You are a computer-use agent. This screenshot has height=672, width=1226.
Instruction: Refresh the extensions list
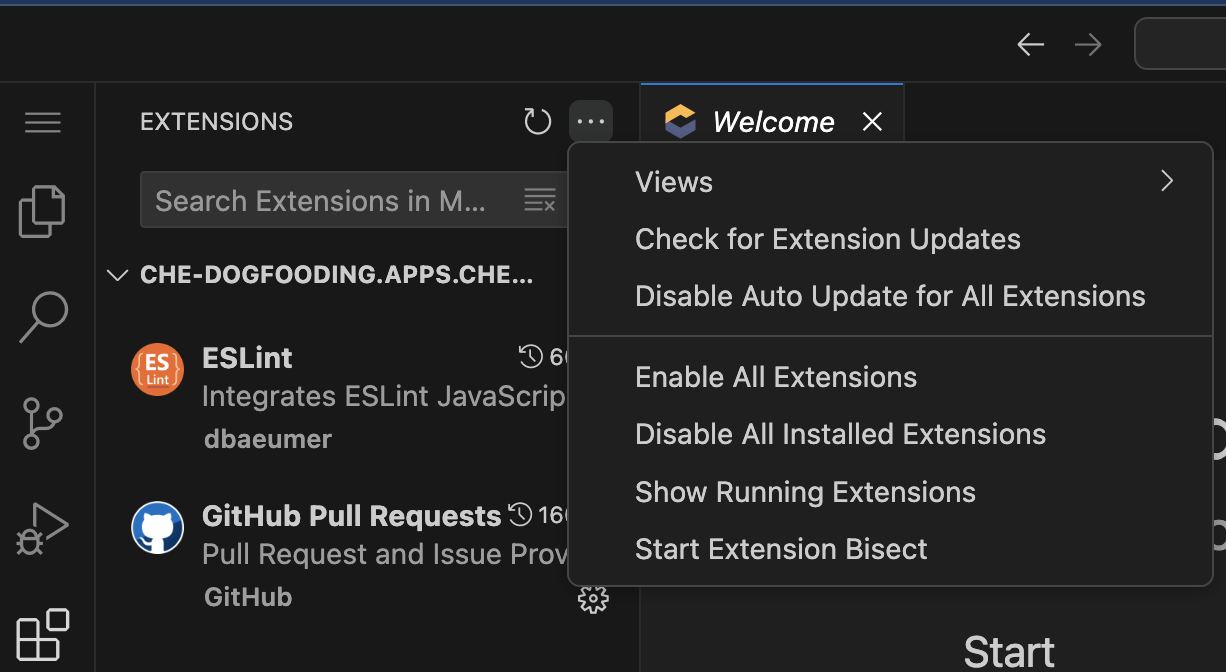[538, 122]
